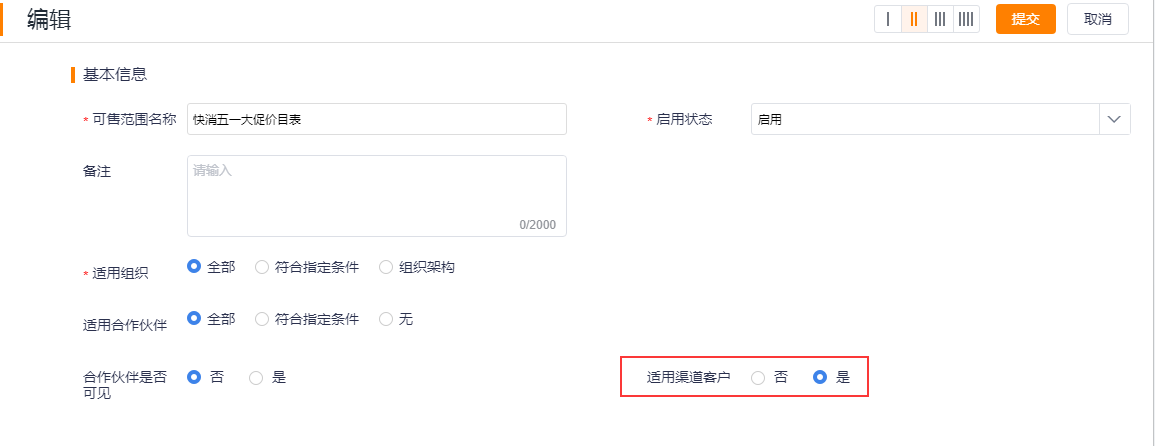This screenshot has width=1155, height=446.
Task: Click into the 备注 textarea
Action: tap(376, 196)
